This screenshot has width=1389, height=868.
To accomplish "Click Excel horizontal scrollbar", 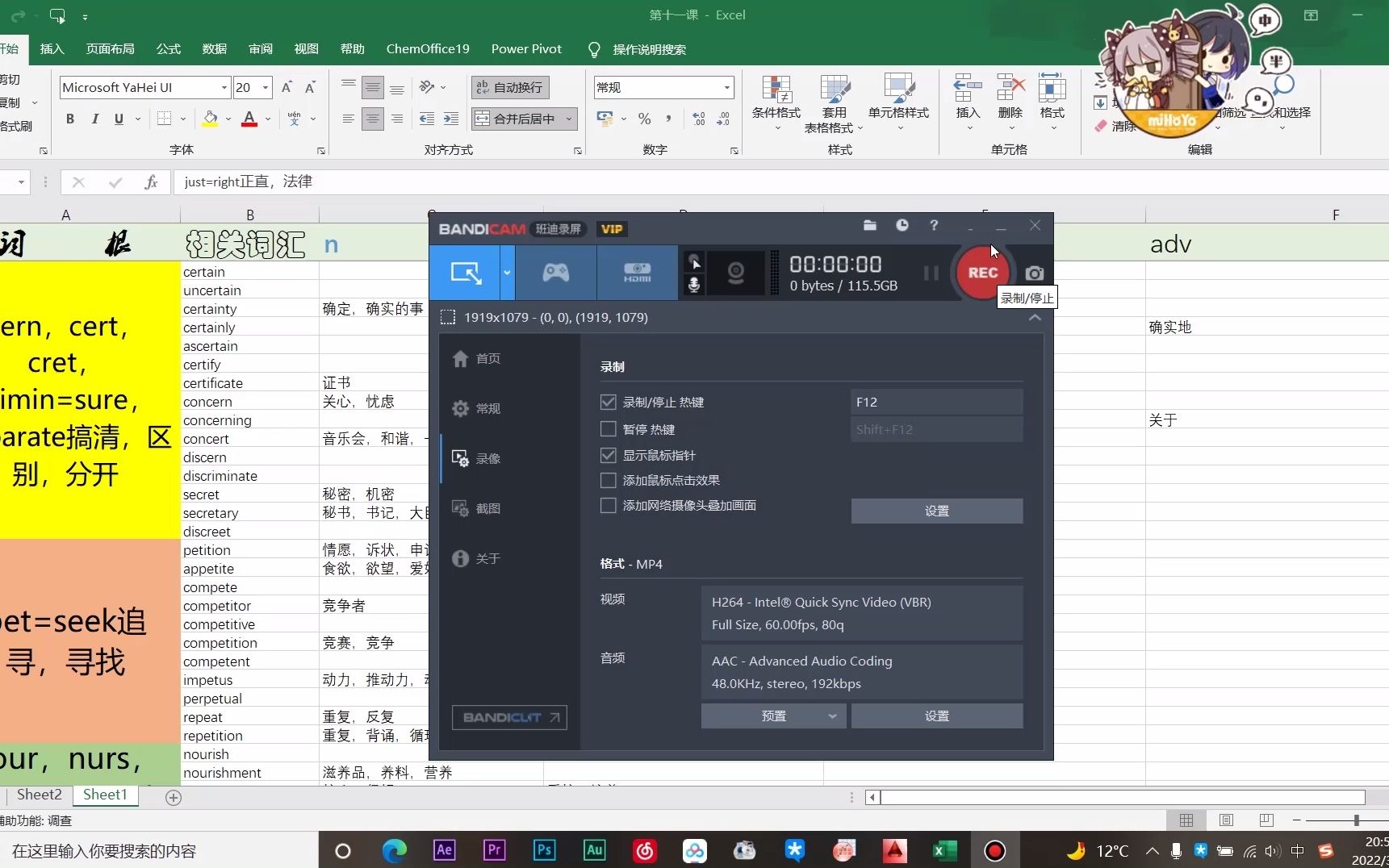I will tap(1123, 798).
